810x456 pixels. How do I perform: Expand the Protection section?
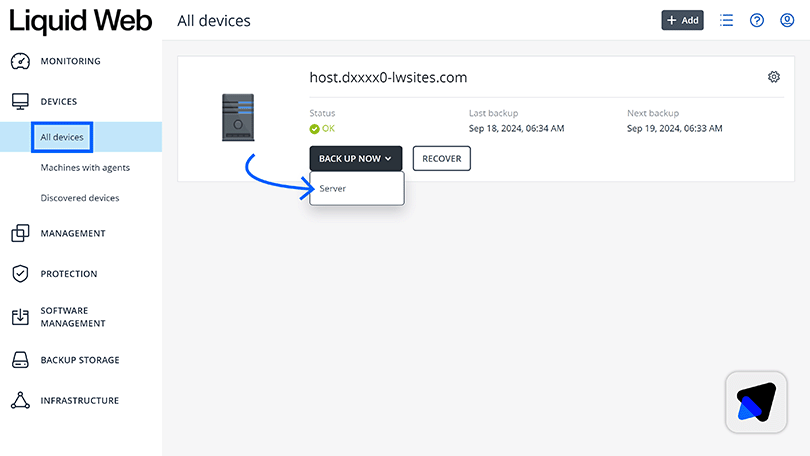pos(69,274)
